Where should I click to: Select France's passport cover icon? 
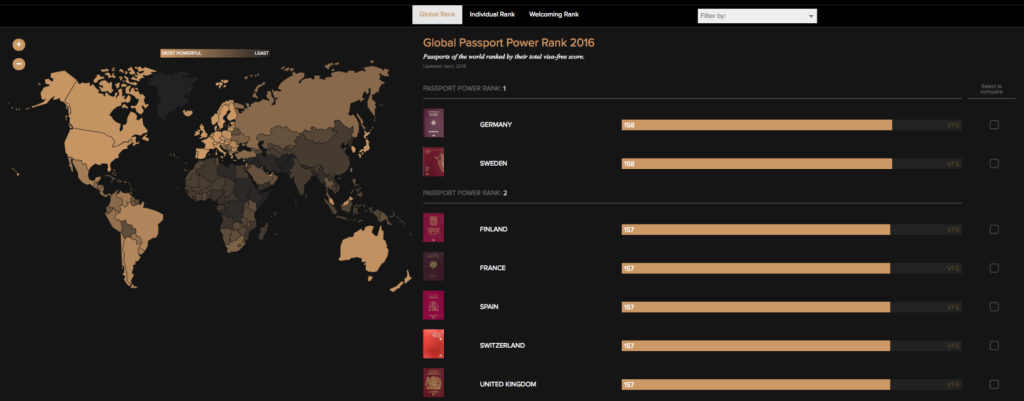pyautogui.click(x=433, y=266)
